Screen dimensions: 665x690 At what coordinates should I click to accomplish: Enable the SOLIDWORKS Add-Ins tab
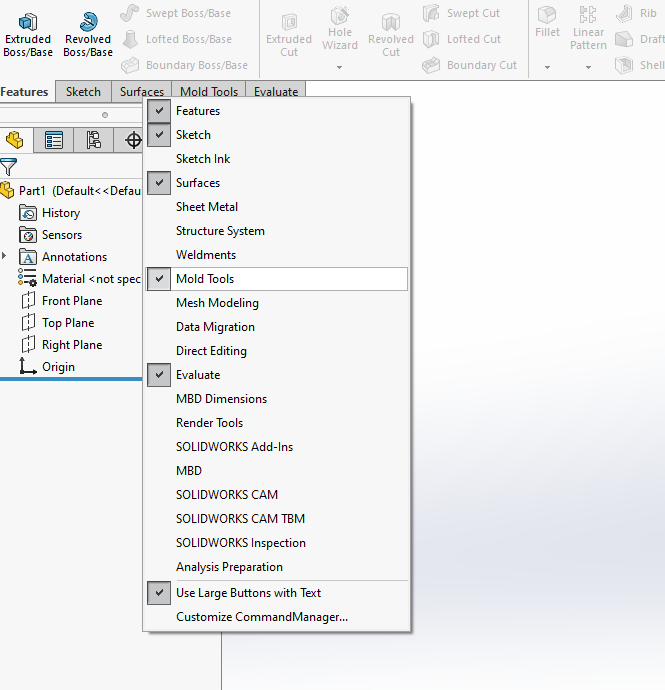[276, 447]
